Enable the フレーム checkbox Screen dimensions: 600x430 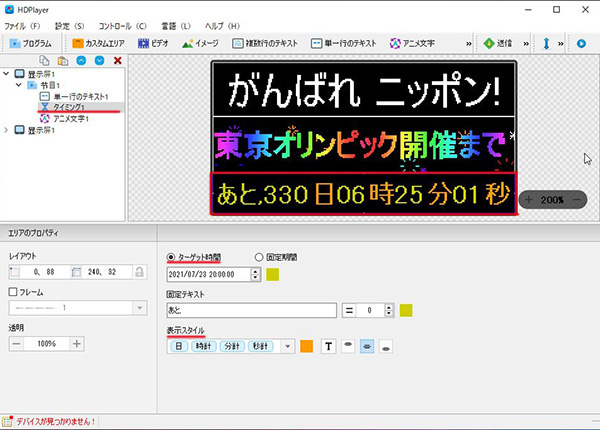[x=13, y=292]
